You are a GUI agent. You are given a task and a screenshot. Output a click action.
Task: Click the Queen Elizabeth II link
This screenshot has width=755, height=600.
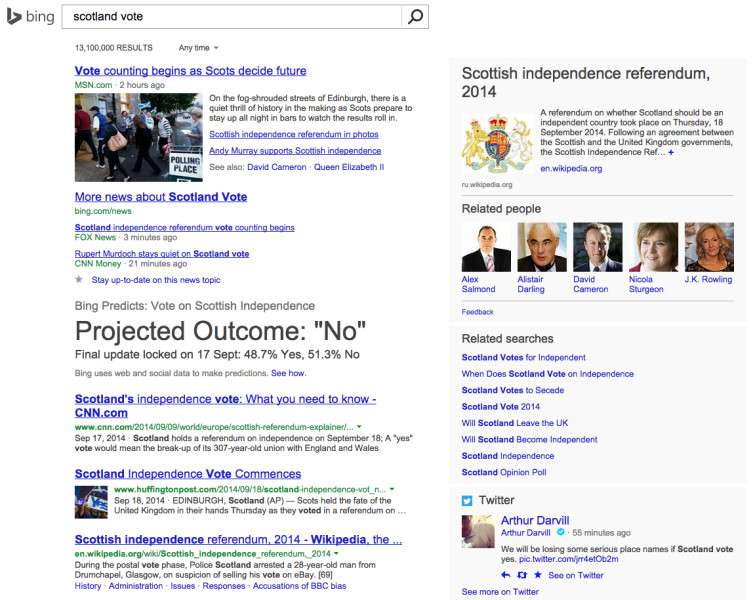[x=349, y=167]
